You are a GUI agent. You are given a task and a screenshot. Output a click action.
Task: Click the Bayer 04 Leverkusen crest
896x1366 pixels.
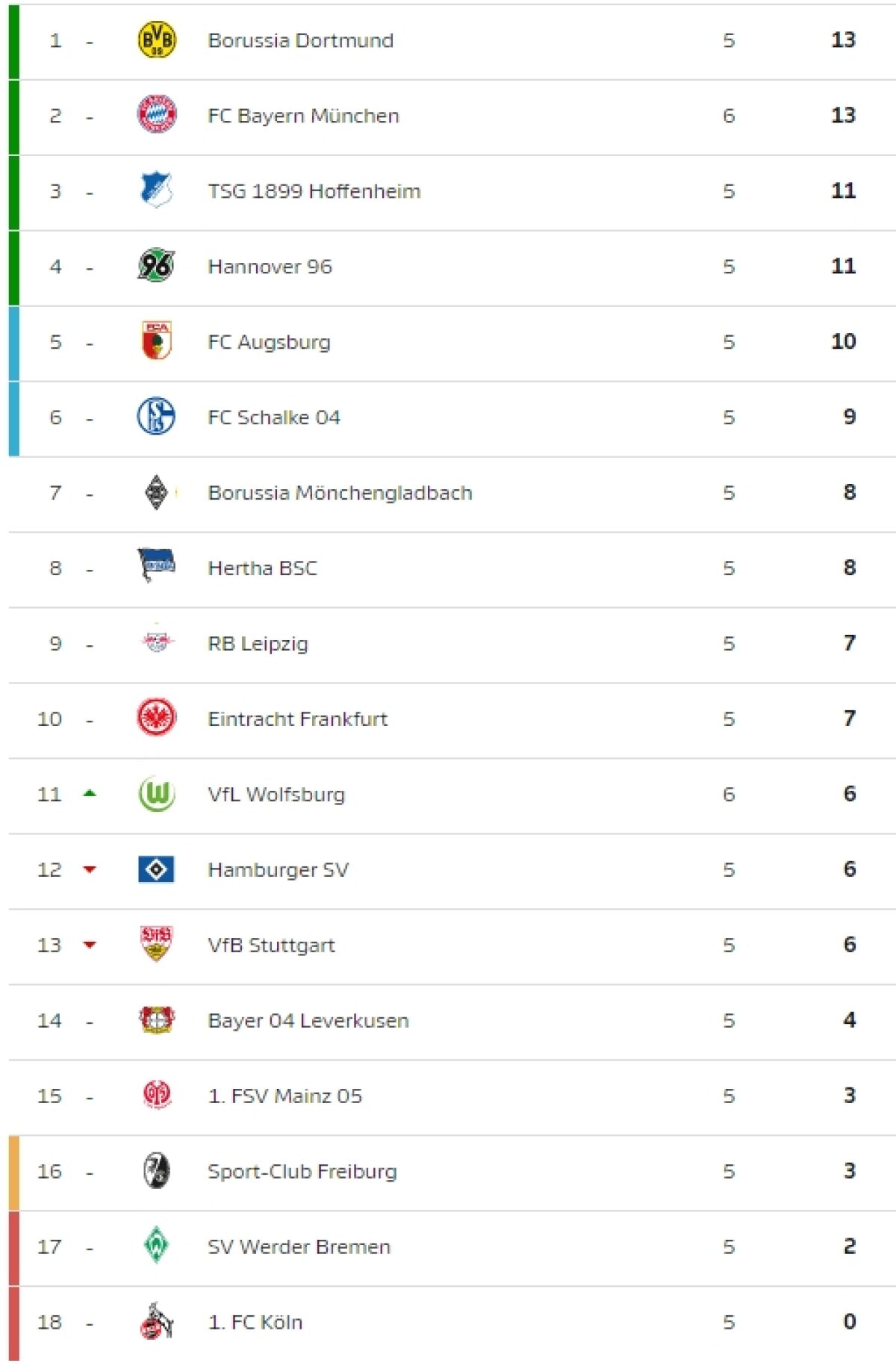(157, 1020)
